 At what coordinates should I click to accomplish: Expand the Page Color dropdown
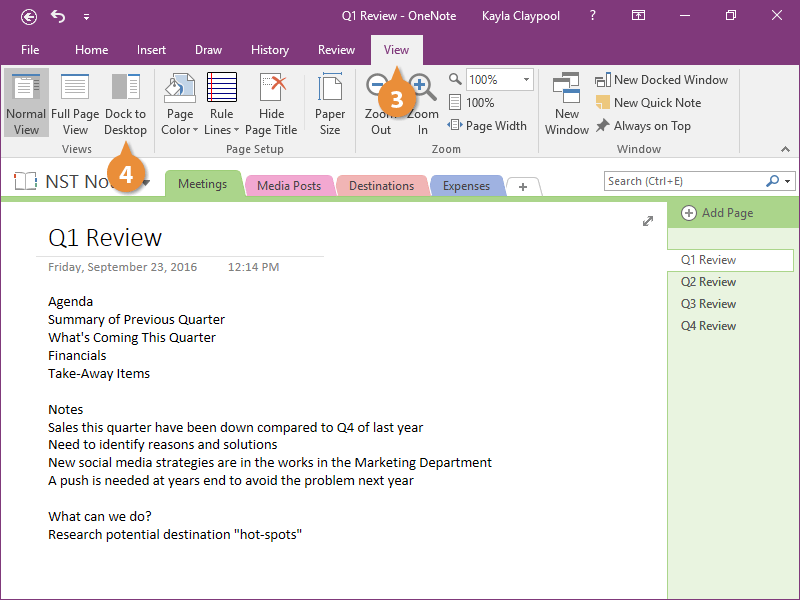pos(180,129)
